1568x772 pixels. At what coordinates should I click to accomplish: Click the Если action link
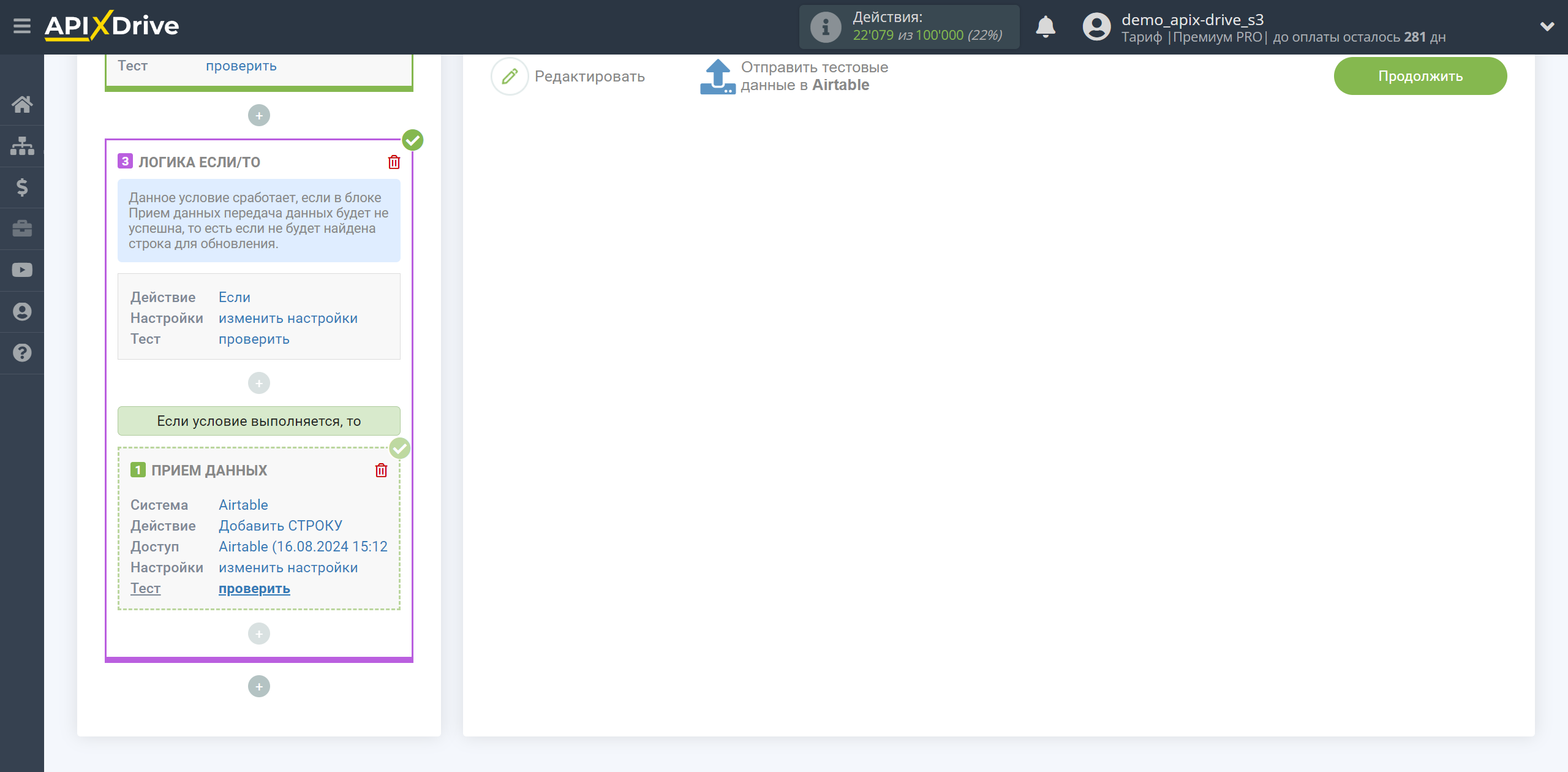[x=235, y=297]
